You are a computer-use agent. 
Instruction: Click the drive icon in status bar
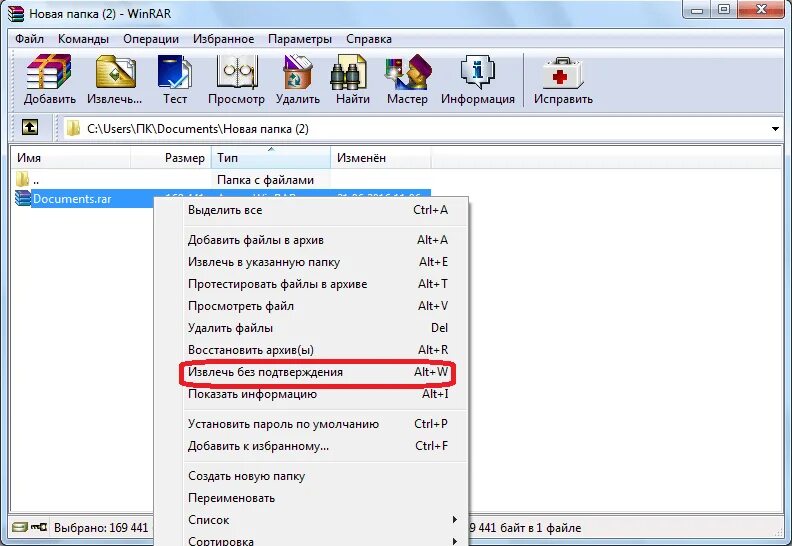tap(20, 527)
